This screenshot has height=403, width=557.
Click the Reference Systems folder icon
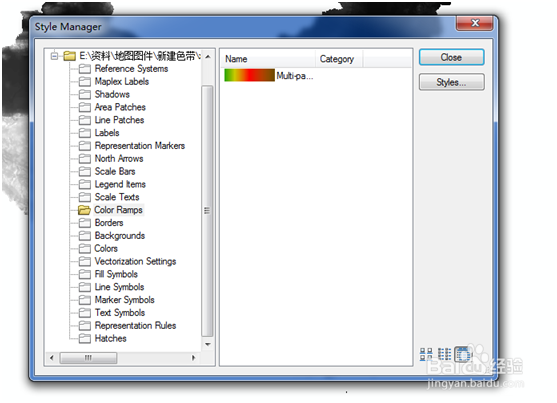pos(85,69)
